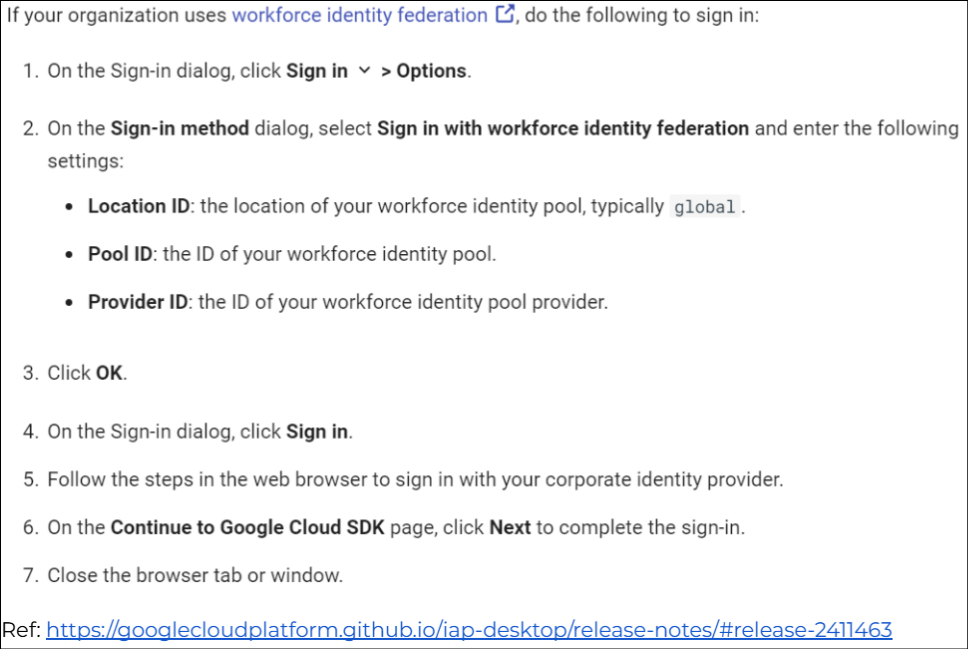Click bold Sign in with workforce identity federation

tap(563, 128)
